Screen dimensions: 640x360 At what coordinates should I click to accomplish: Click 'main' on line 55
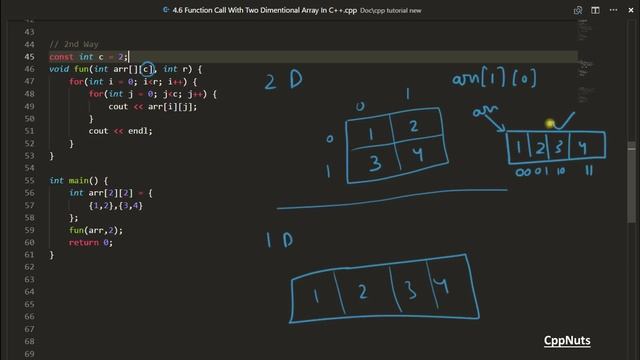click(x=79, y=180)
